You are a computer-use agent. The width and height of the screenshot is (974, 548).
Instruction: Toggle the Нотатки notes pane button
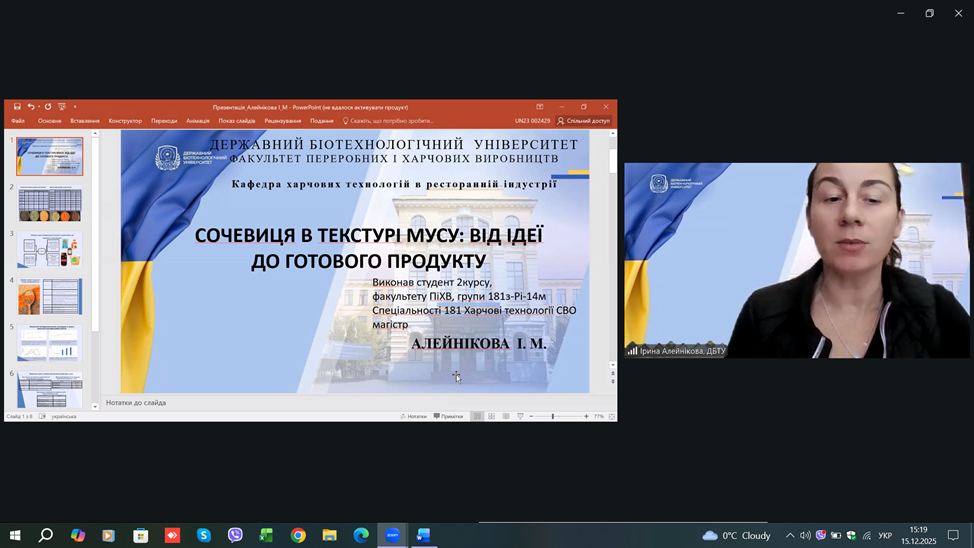(414, 416)
